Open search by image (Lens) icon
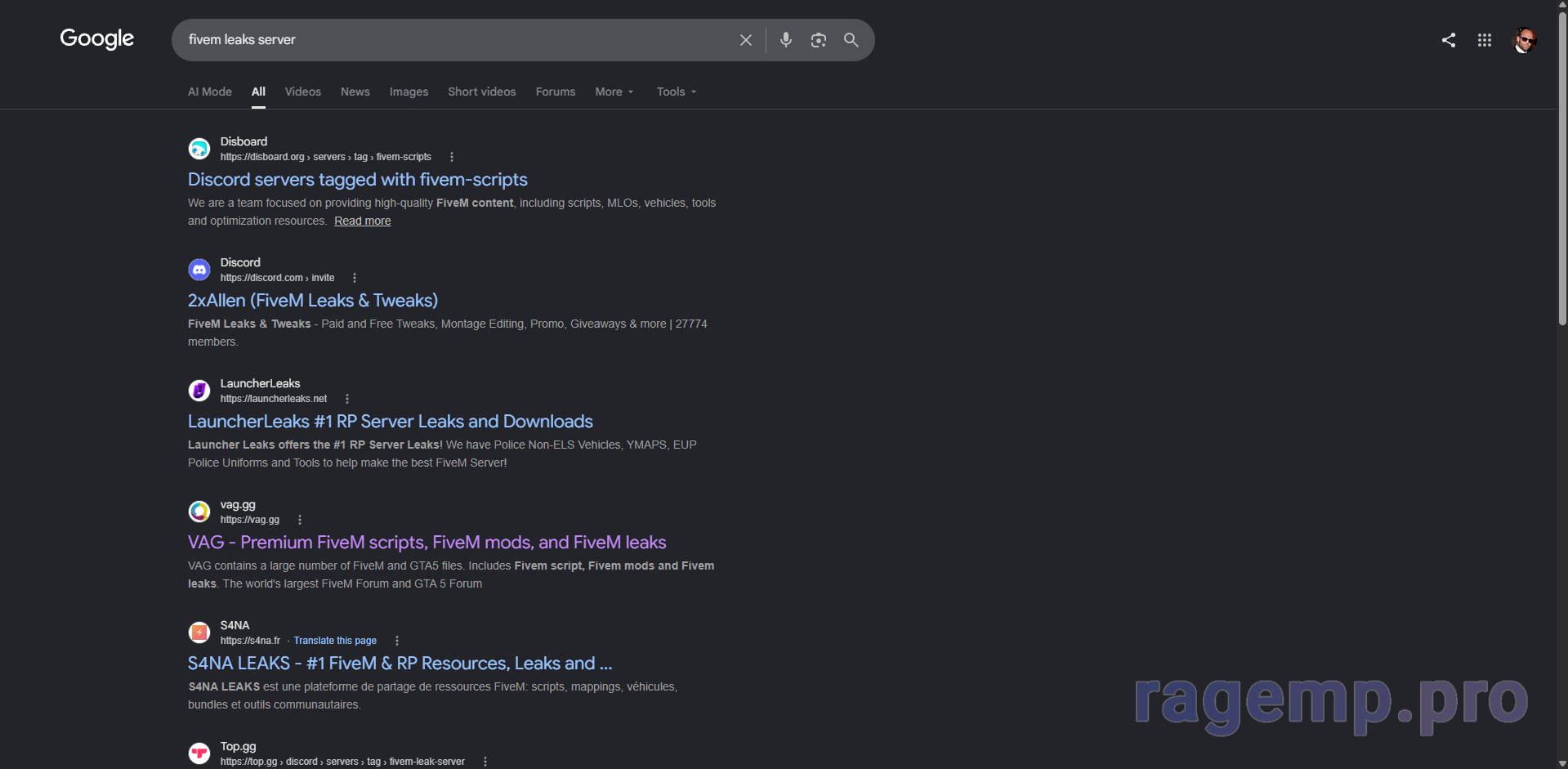This screenshot has width=1568, height=769. pyautogui.click(x=819, y=40)
